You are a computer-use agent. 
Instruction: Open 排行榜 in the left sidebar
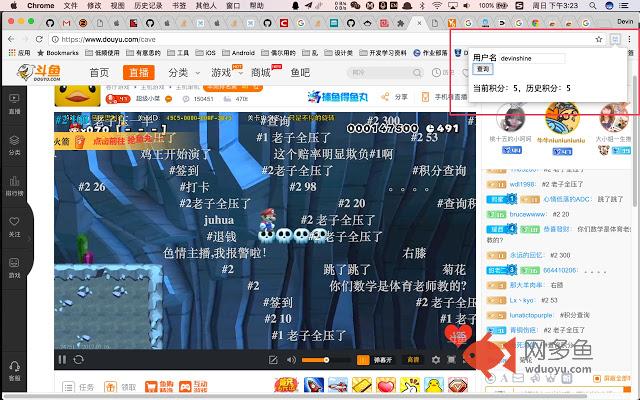pos(14,186)
